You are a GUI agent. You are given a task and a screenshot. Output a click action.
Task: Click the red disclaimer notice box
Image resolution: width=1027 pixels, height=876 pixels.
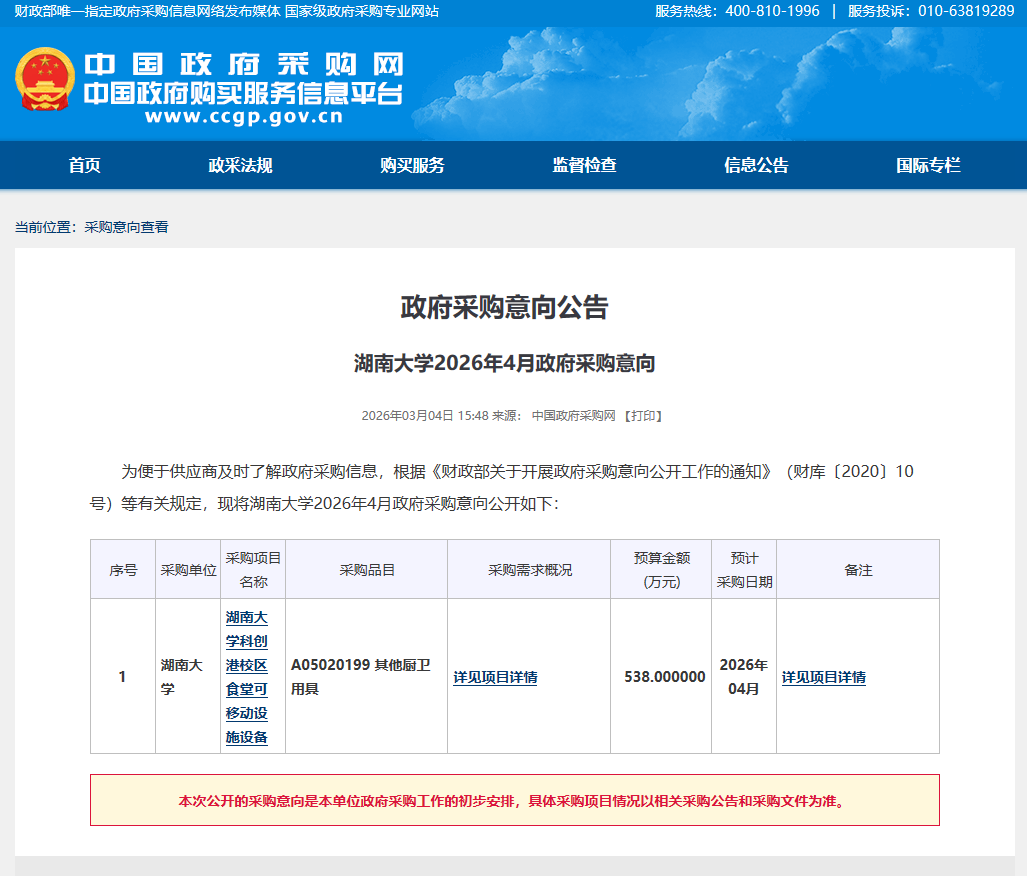515,800
